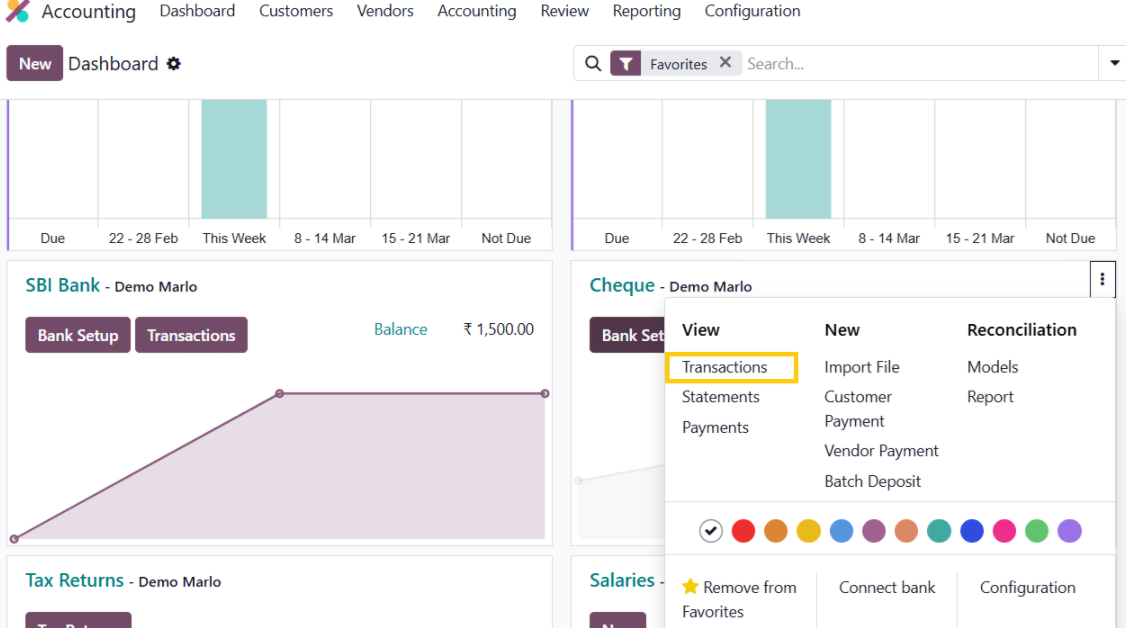This screenshot has width=1126, height=628.
Task: Click the yellow star Remove from Favorites
Action: click(x=690, y=587)
